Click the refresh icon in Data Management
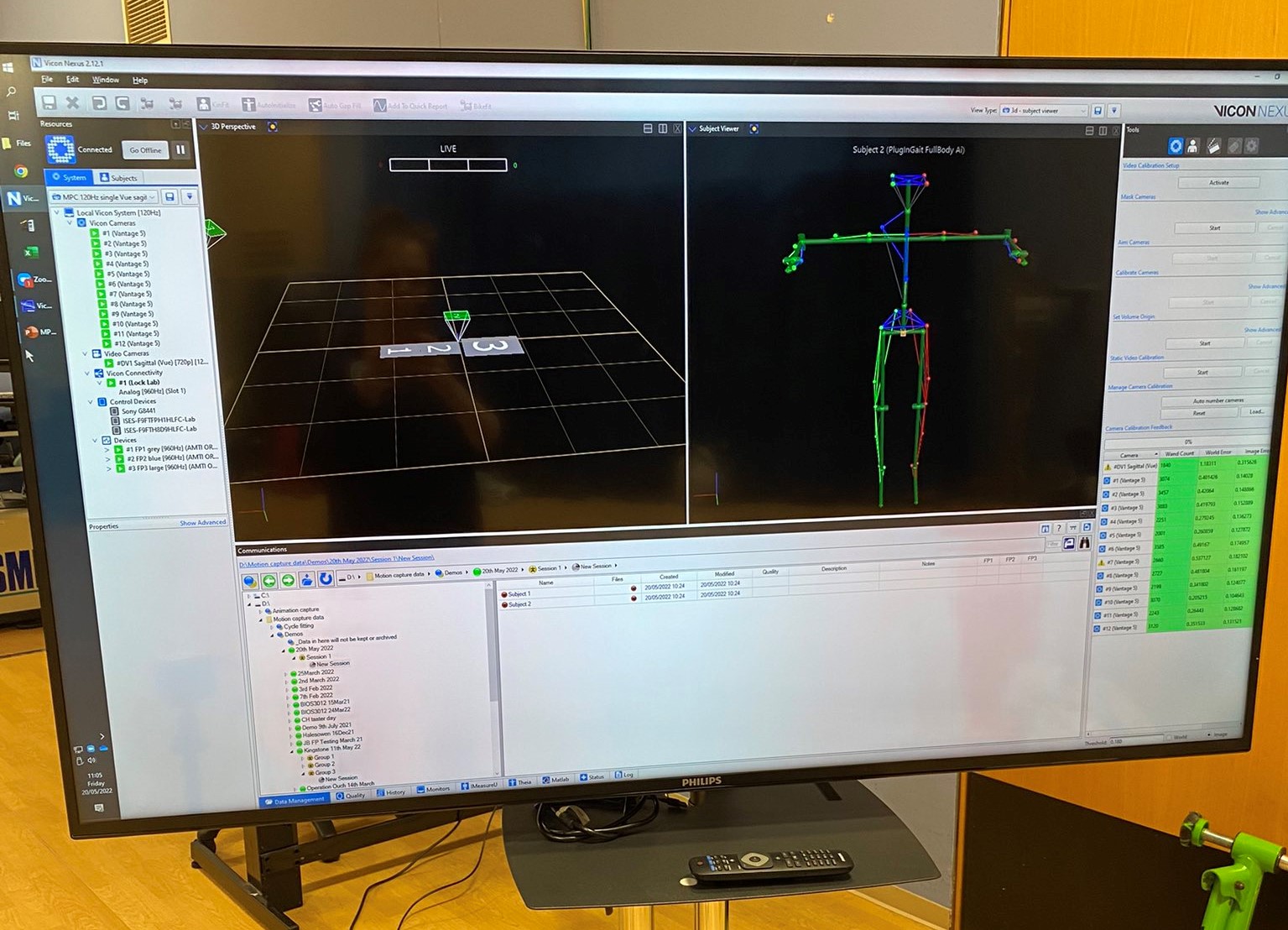This screenshot has width=1288, height=930. pos(326,579)
